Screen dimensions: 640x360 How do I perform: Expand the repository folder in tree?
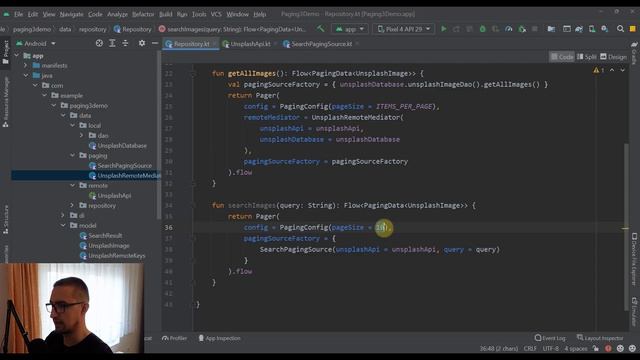(x=72, y=205)
